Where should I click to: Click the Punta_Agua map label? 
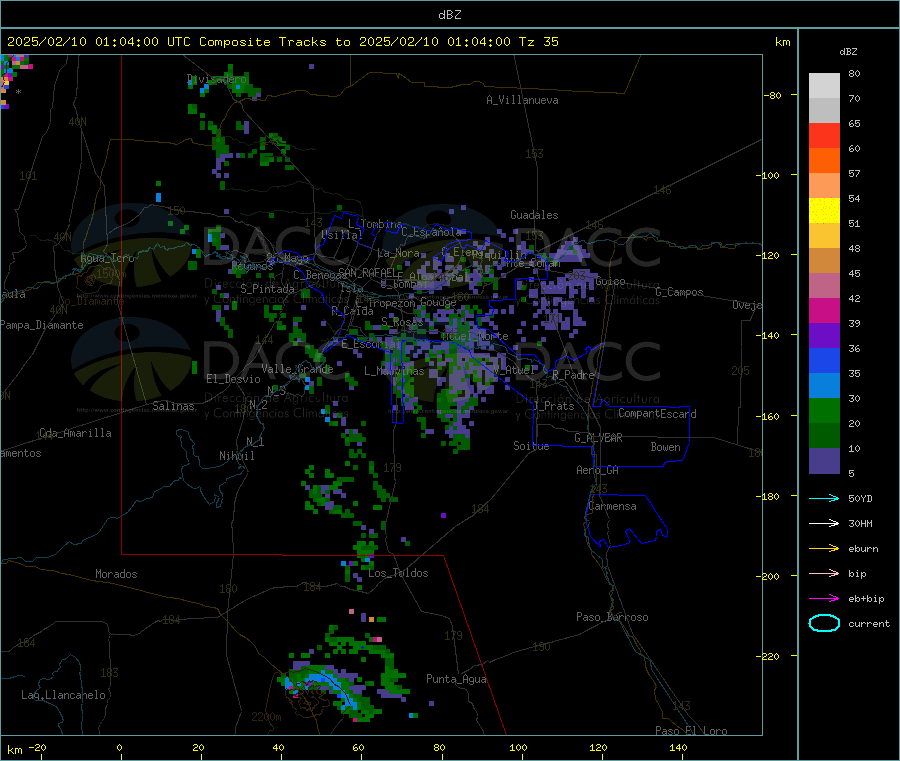(x=456, y=679)
